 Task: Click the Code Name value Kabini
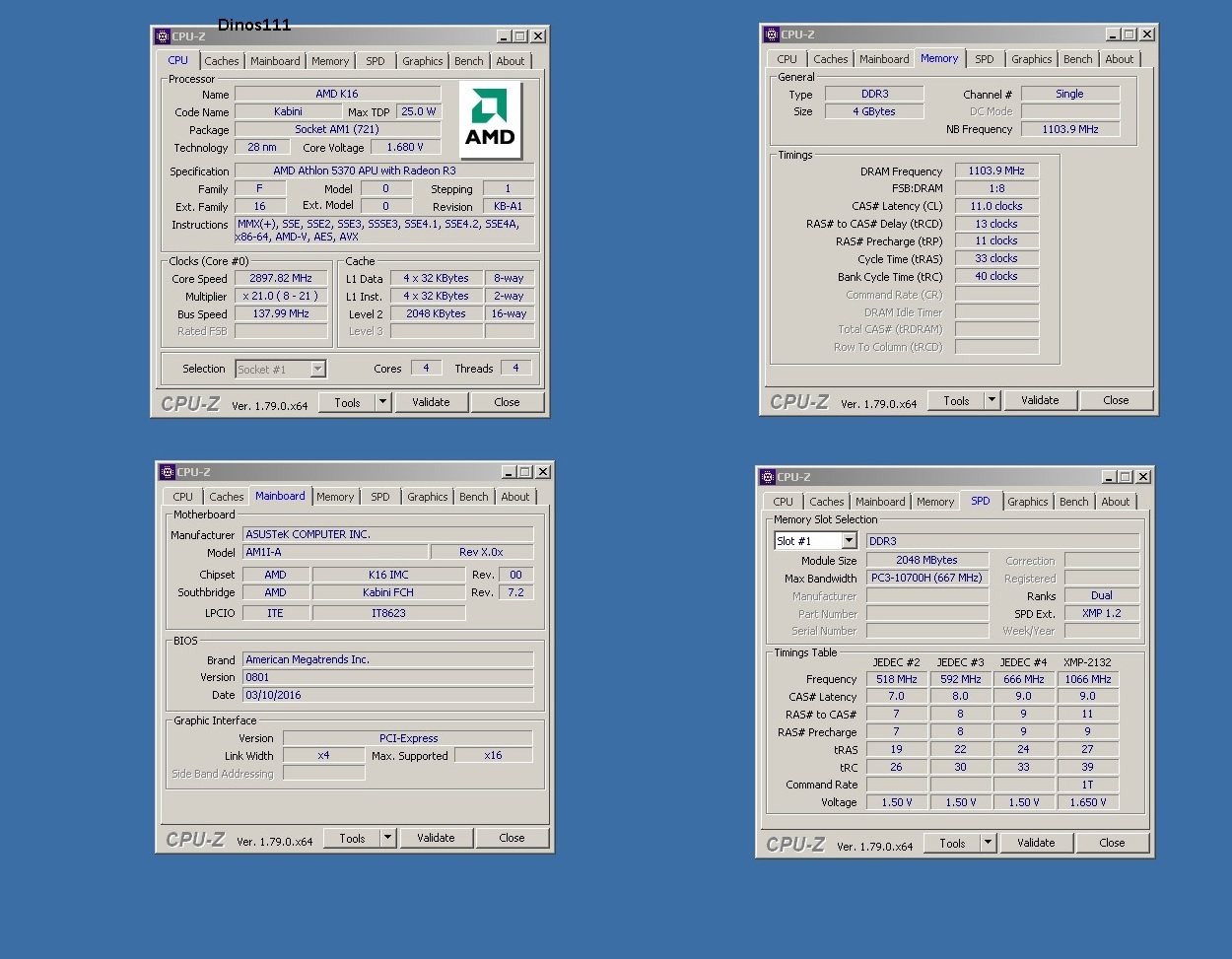tap(288, 111)
